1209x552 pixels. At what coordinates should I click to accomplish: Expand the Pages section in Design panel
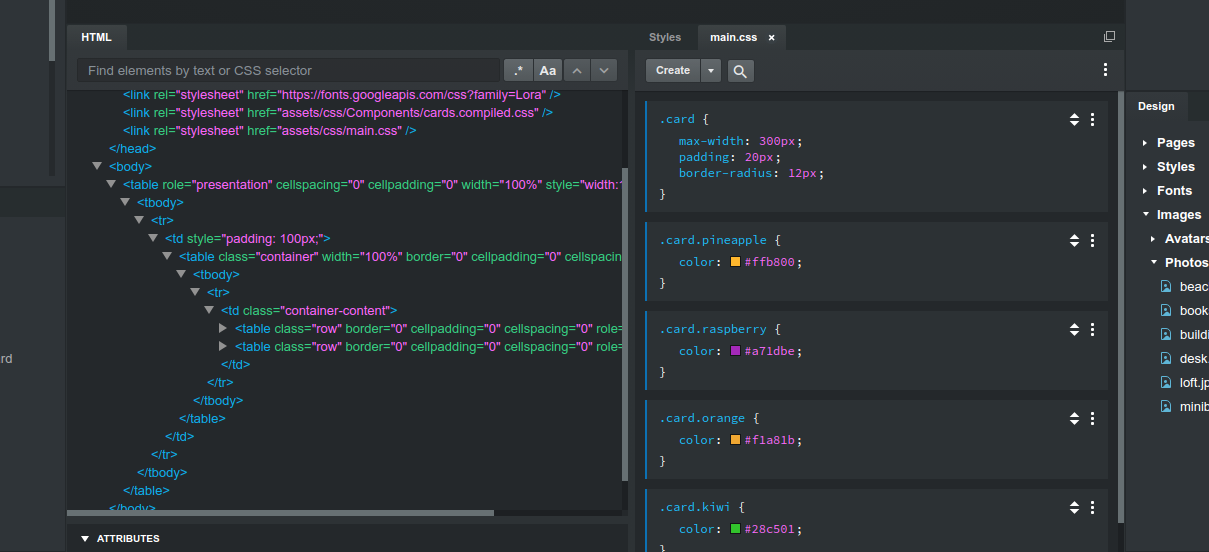tap(1145, 143)
